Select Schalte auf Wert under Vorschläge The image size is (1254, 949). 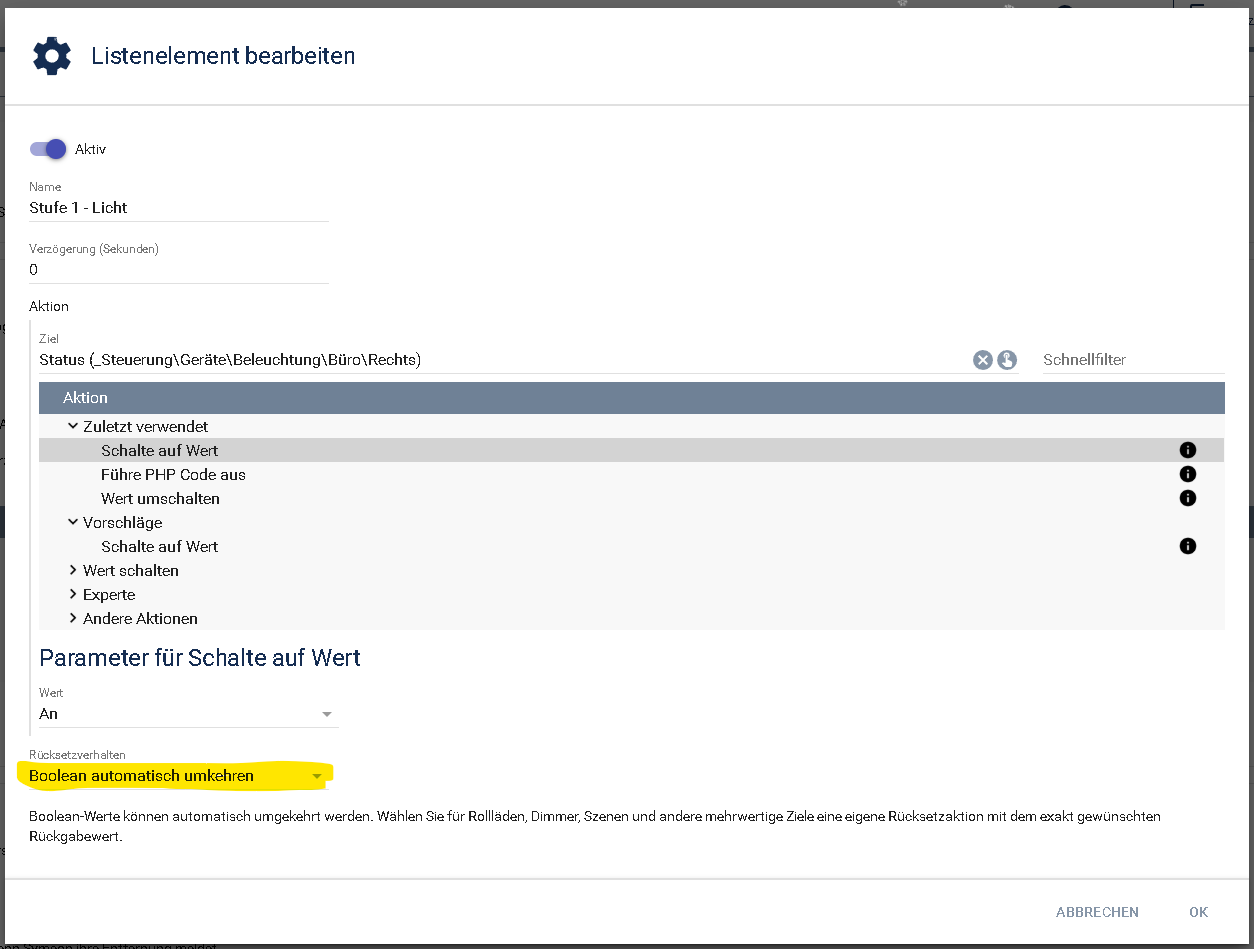pos(632,546)
